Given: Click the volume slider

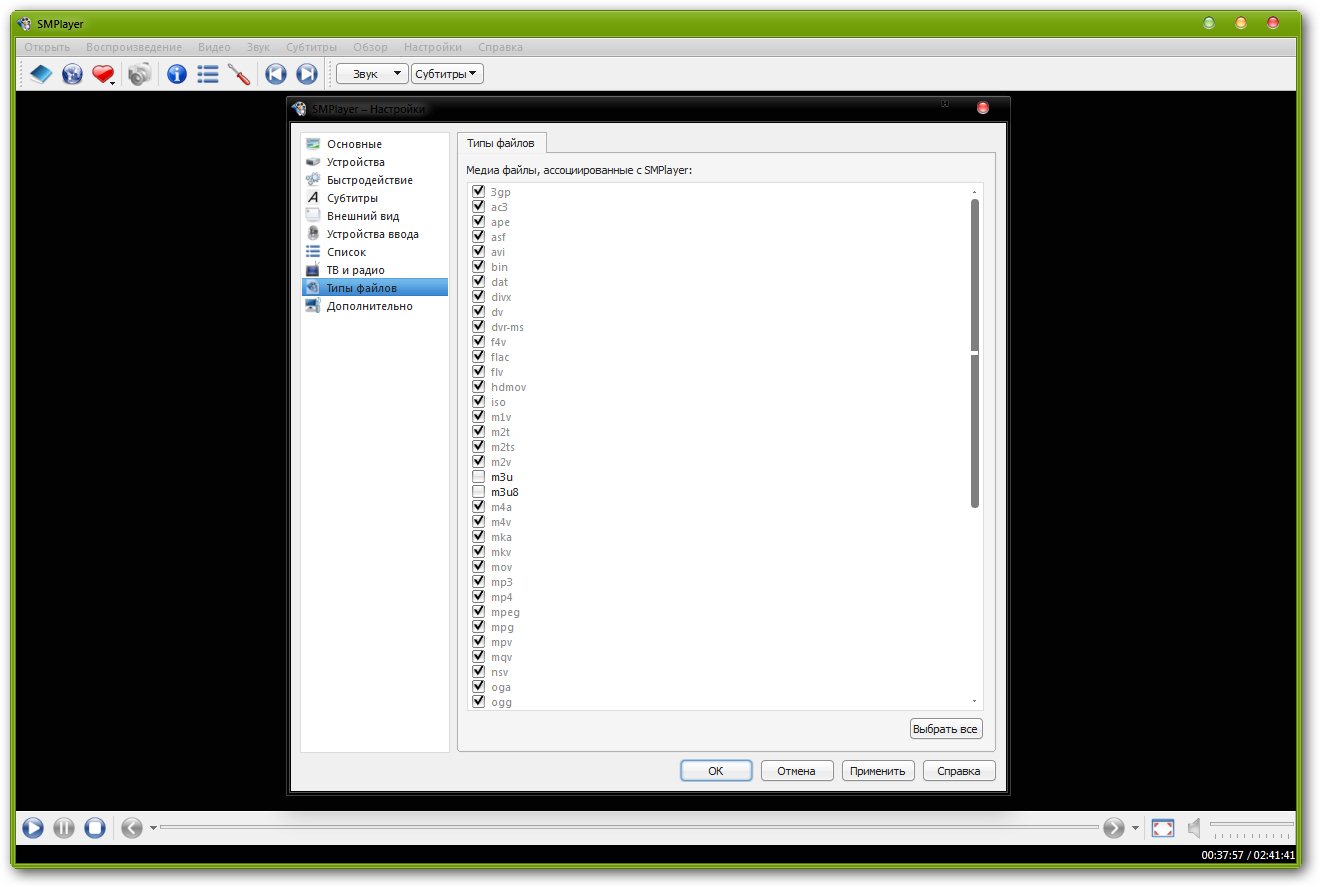Looking at the screenshot, I should [x=1251, y=828].
